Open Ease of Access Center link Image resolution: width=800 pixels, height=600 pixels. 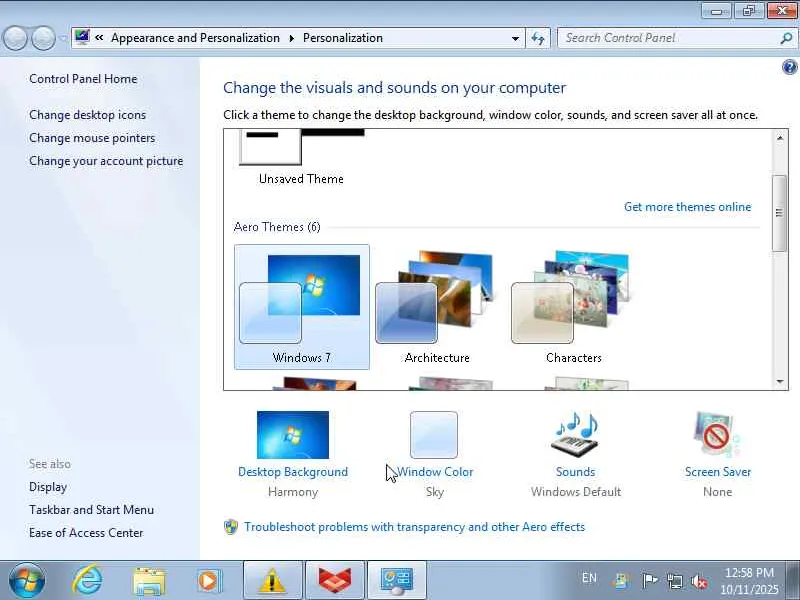pyautogui.click(x=86, y=533)
